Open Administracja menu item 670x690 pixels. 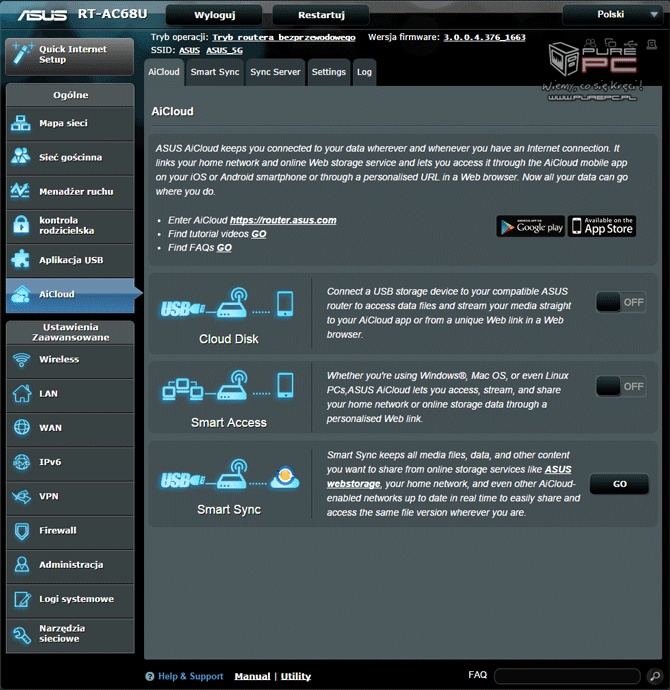70,565
